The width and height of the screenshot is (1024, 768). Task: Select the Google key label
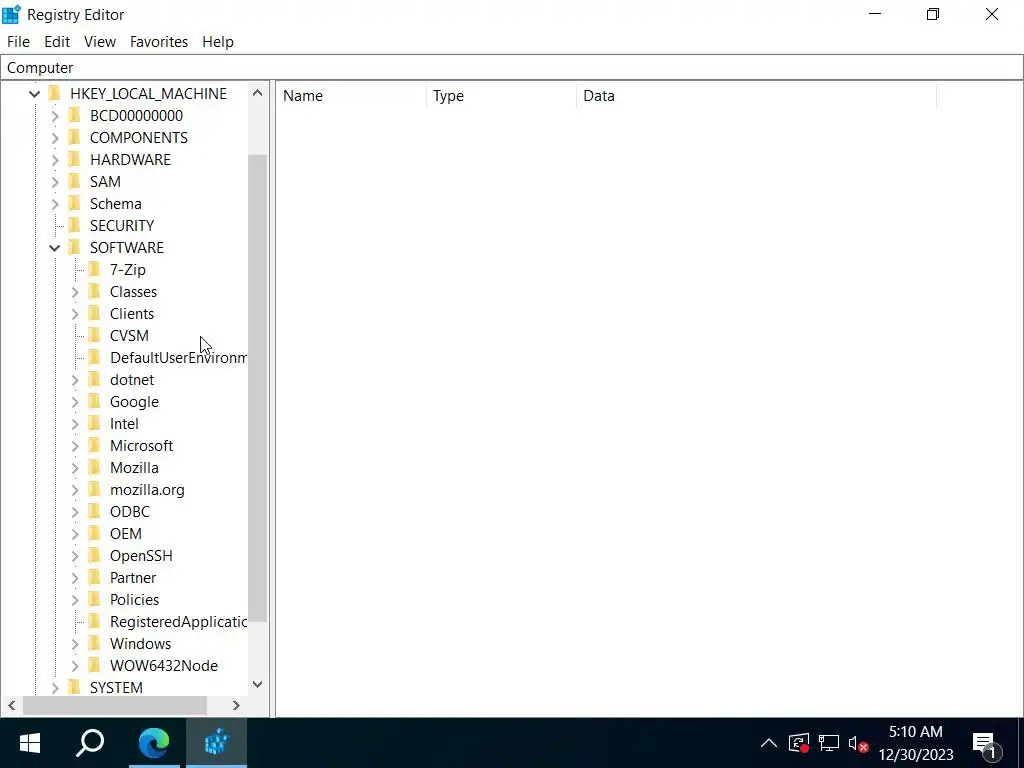click(x=134, y=402)
